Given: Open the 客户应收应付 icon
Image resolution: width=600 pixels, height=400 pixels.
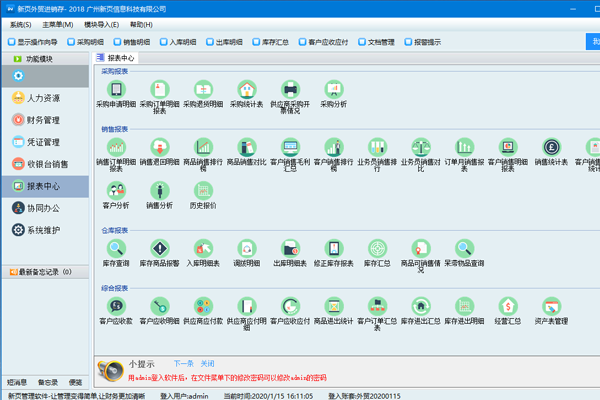Looking at the screenshot, I should (290, 307).
